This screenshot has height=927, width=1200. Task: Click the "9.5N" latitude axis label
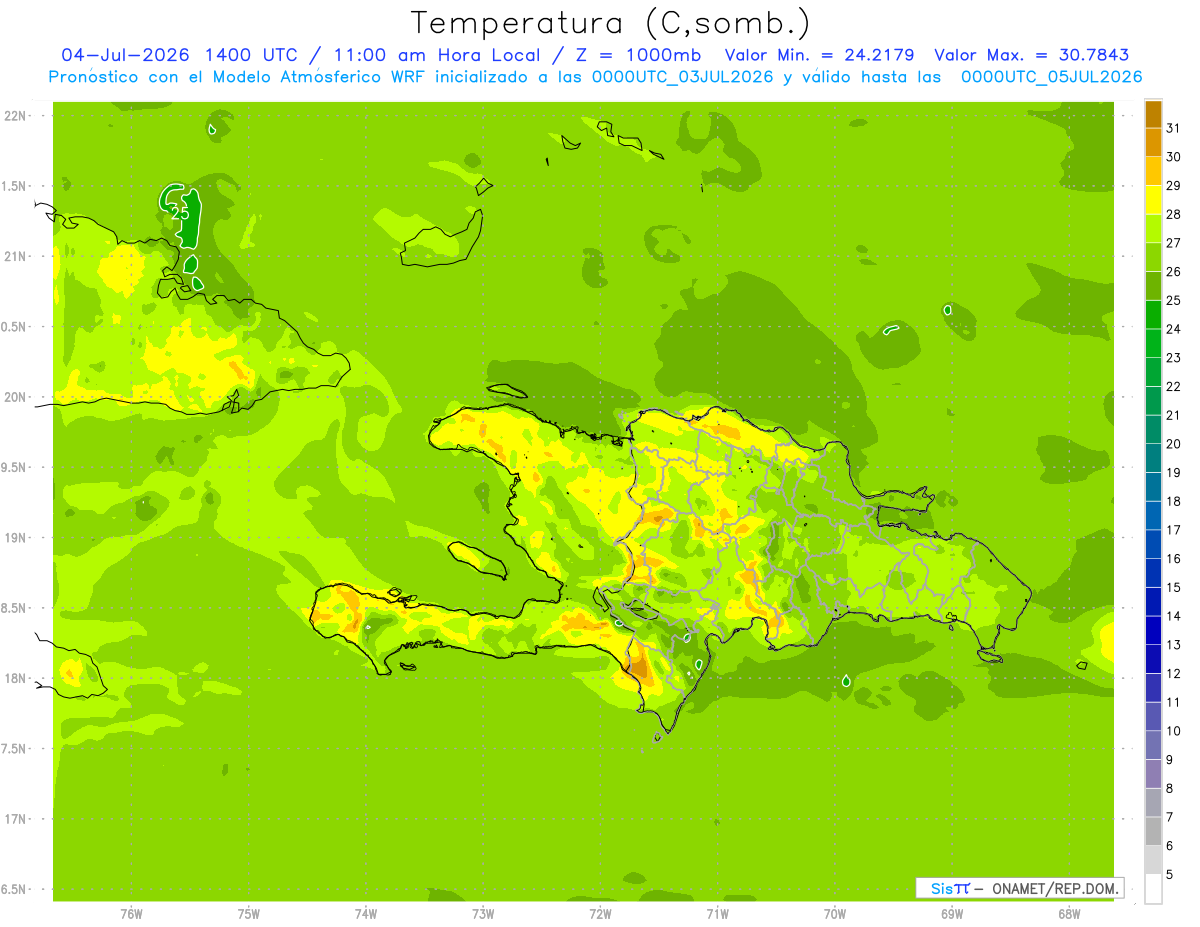tap(15, 467)
